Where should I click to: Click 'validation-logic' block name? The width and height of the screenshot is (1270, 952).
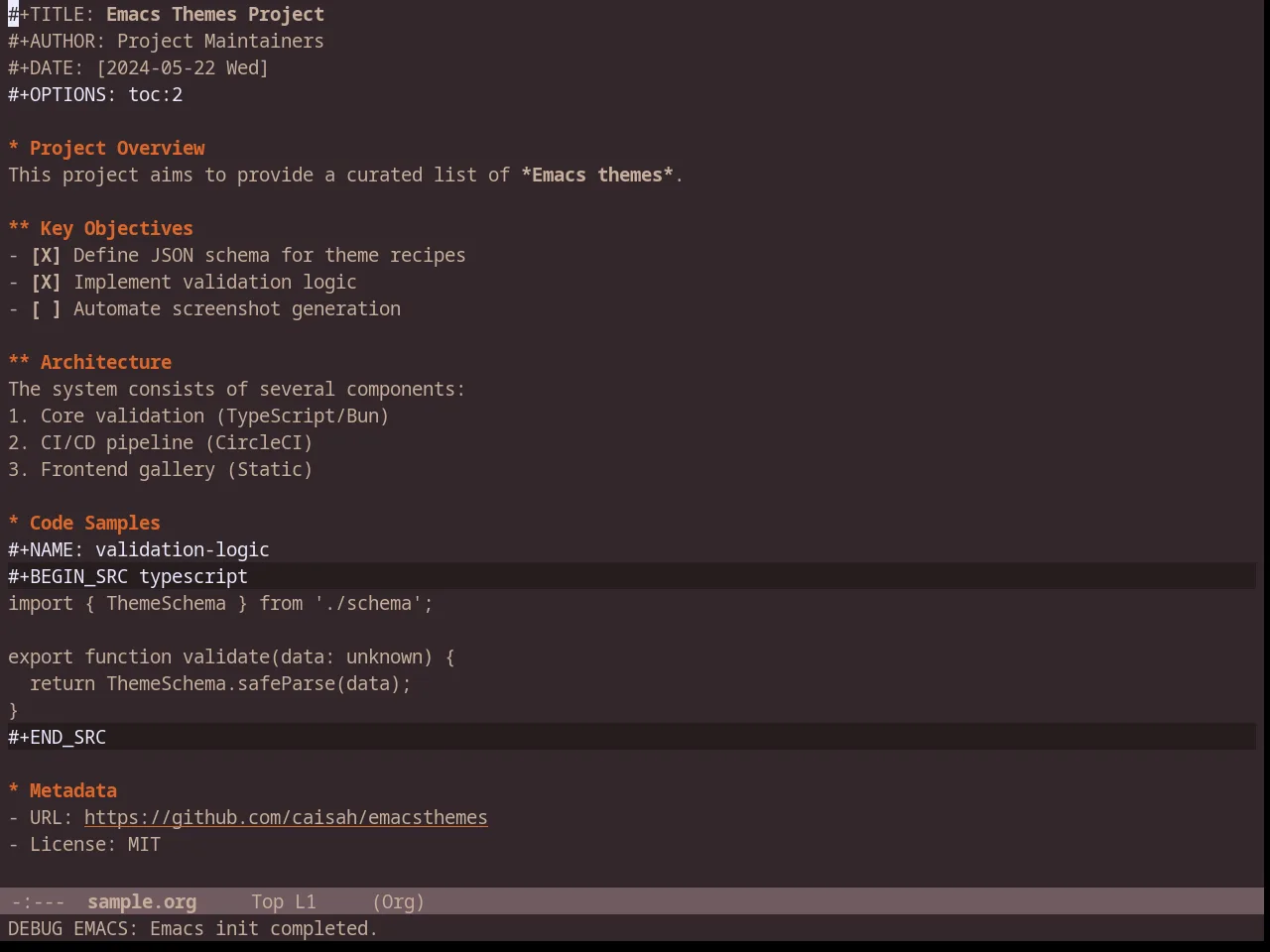click(x=183, y=549)
